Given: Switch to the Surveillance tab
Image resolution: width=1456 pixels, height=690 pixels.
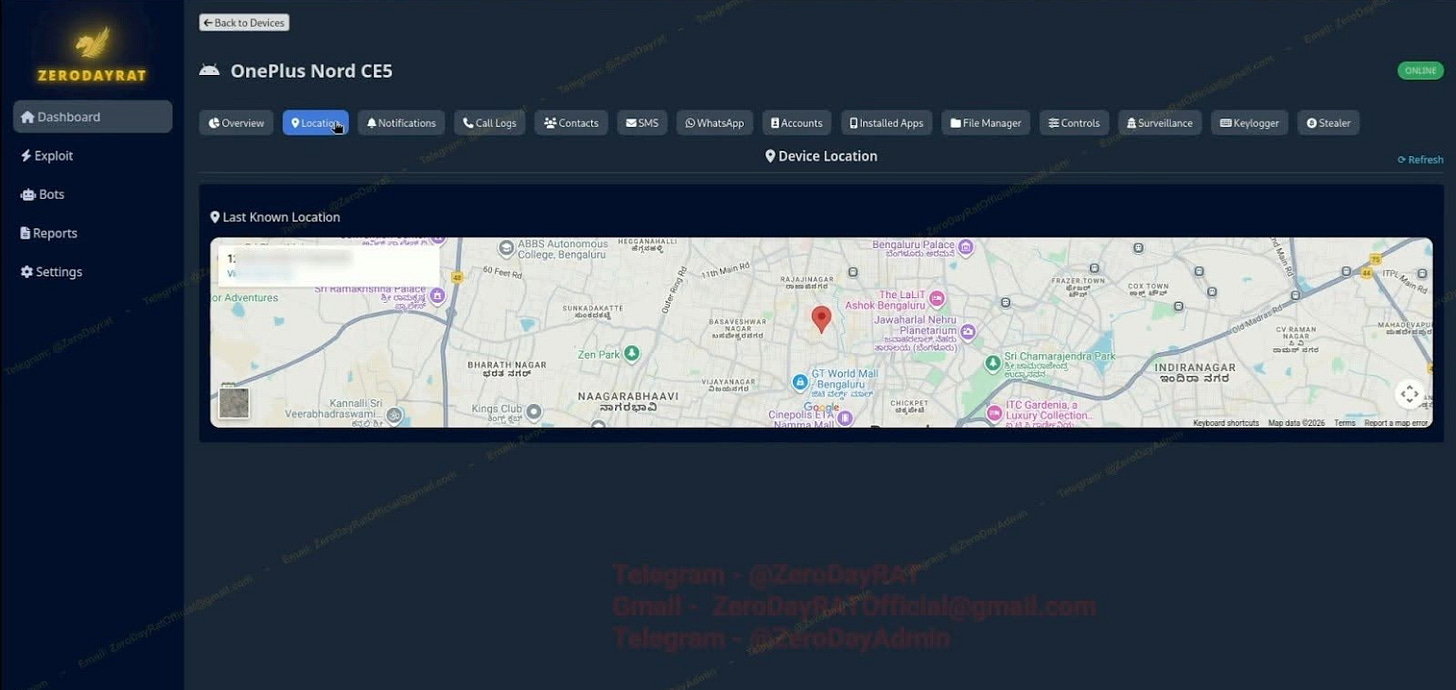Looking at the screenshot, I should click(1160, 123).
